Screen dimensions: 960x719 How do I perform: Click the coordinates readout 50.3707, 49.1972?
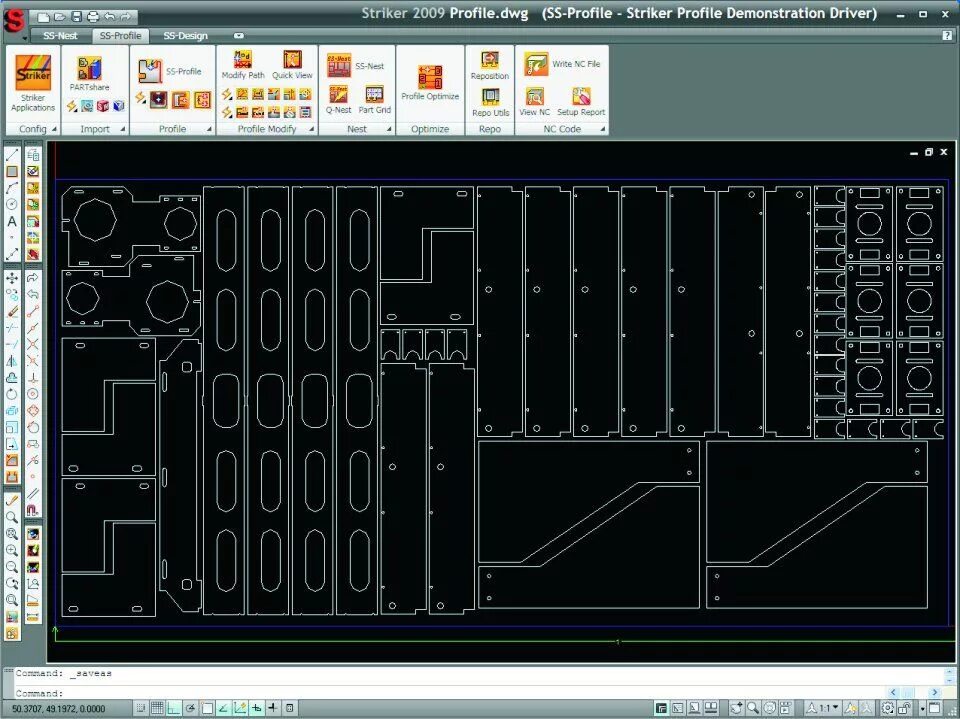[59, 709]
